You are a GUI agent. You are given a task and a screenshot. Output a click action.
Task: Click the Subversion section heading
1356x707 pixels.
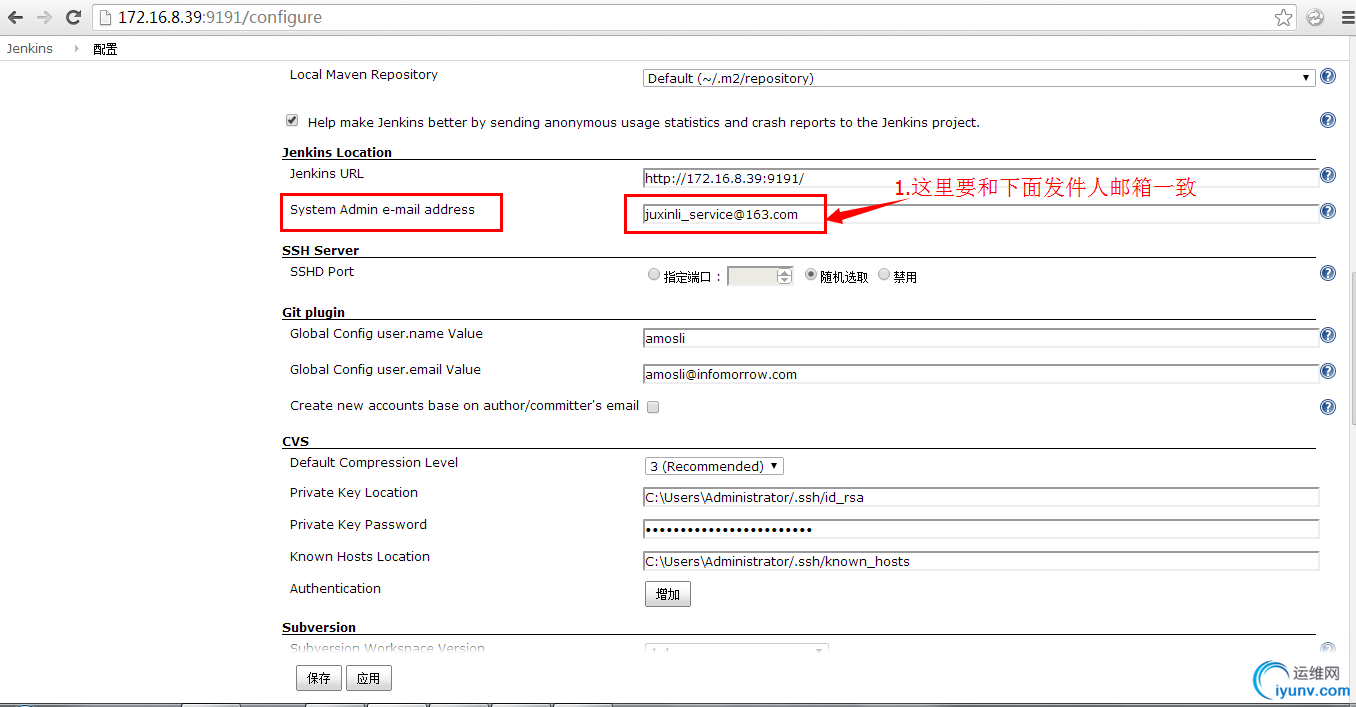tap(319, 627)
